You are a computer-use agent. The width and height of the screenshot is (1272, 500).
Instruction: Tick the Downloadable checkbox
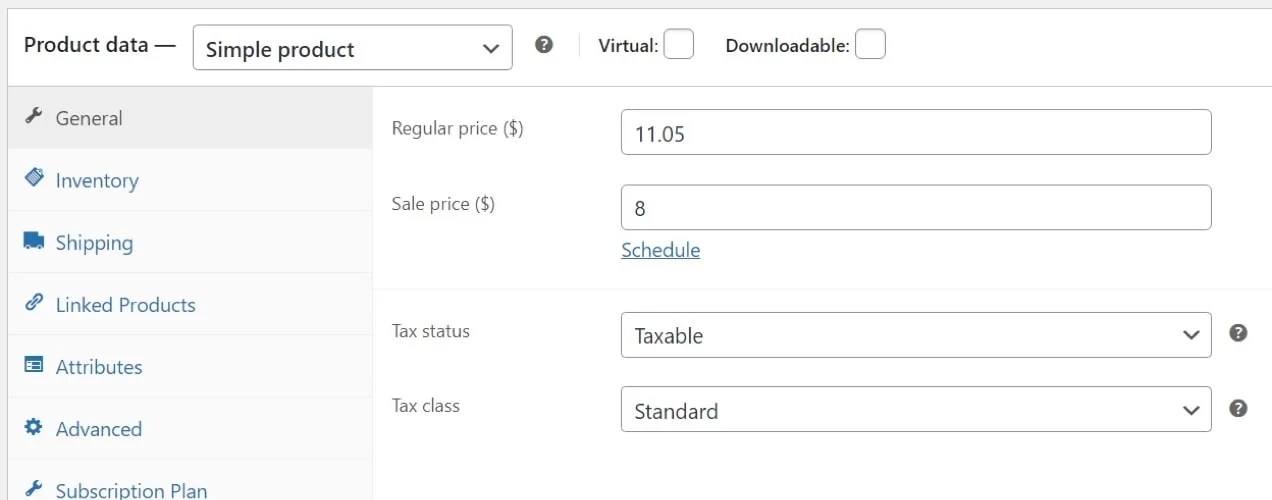[x=870, y=45]
